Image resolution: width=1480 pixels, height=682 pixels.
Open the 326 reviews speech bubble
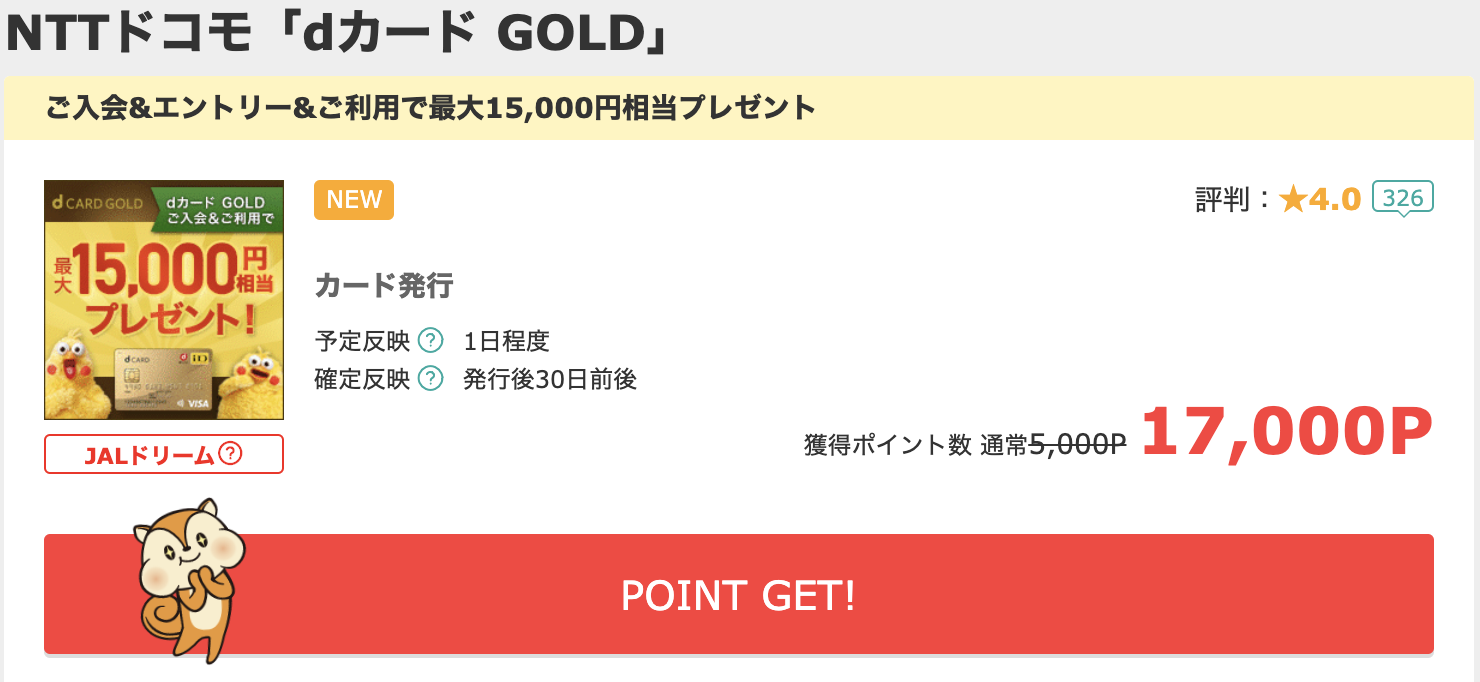[x=1403, y=198]
